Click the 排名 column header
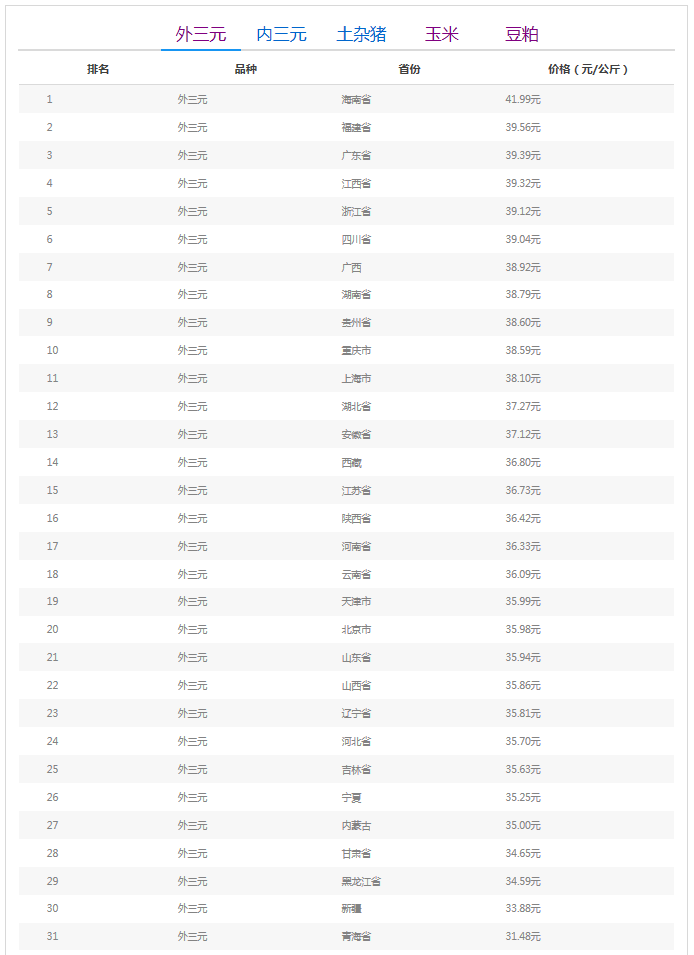This screenshot has height=955, width=694. [98, 69]
